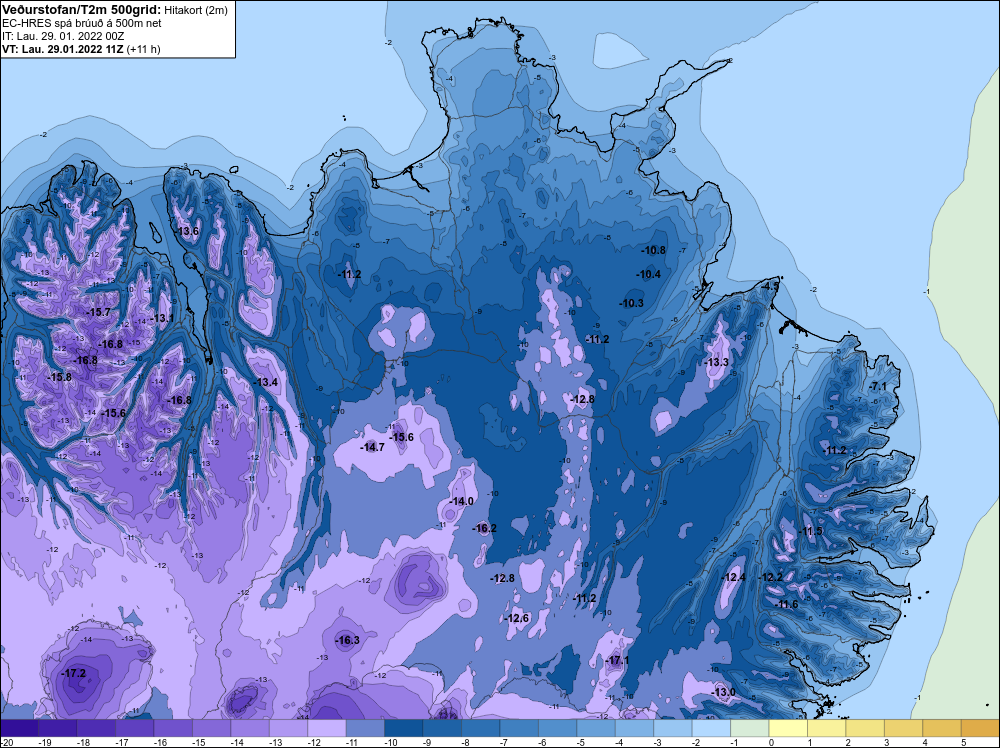Pick legend swatch between -17 and -16

(x=135, y=728)
